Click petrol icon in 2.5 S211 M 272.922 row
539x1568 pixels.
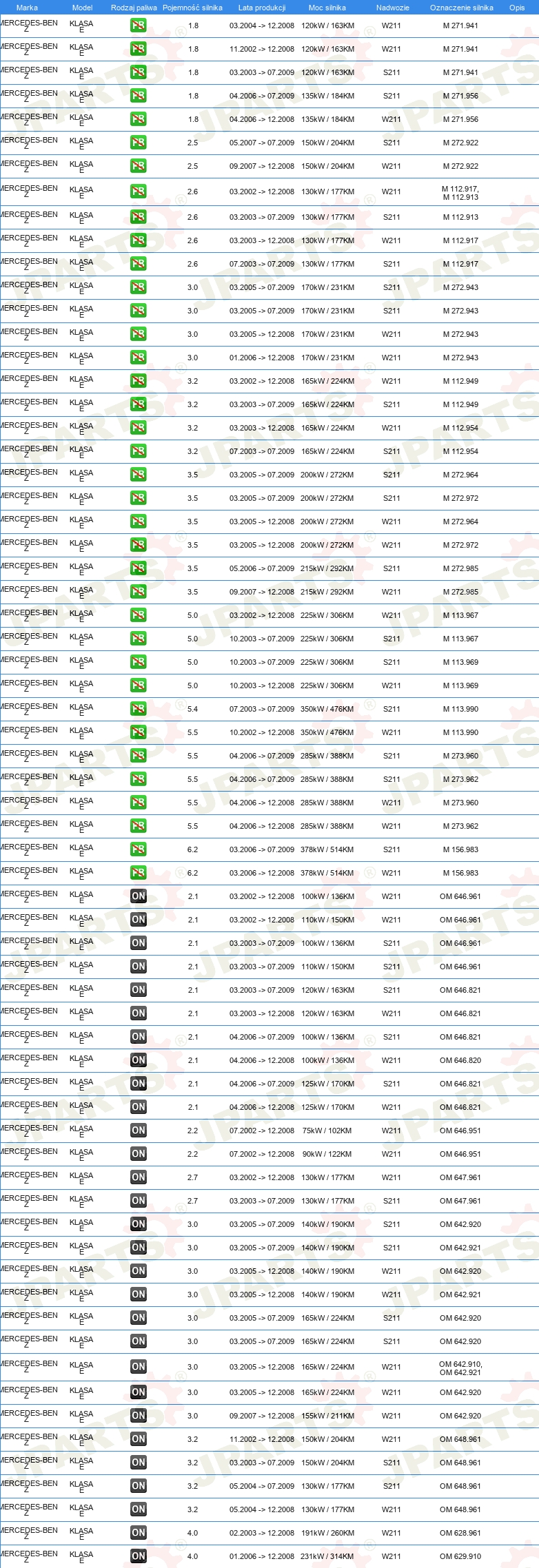tap(139, 143)
